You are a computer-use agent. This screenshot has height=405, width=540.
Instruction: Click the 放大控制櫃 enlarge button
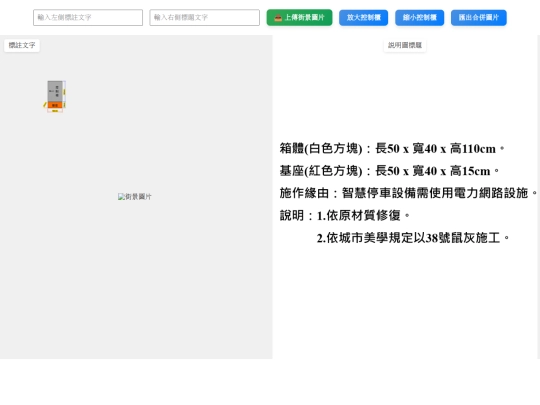point(363,18)
